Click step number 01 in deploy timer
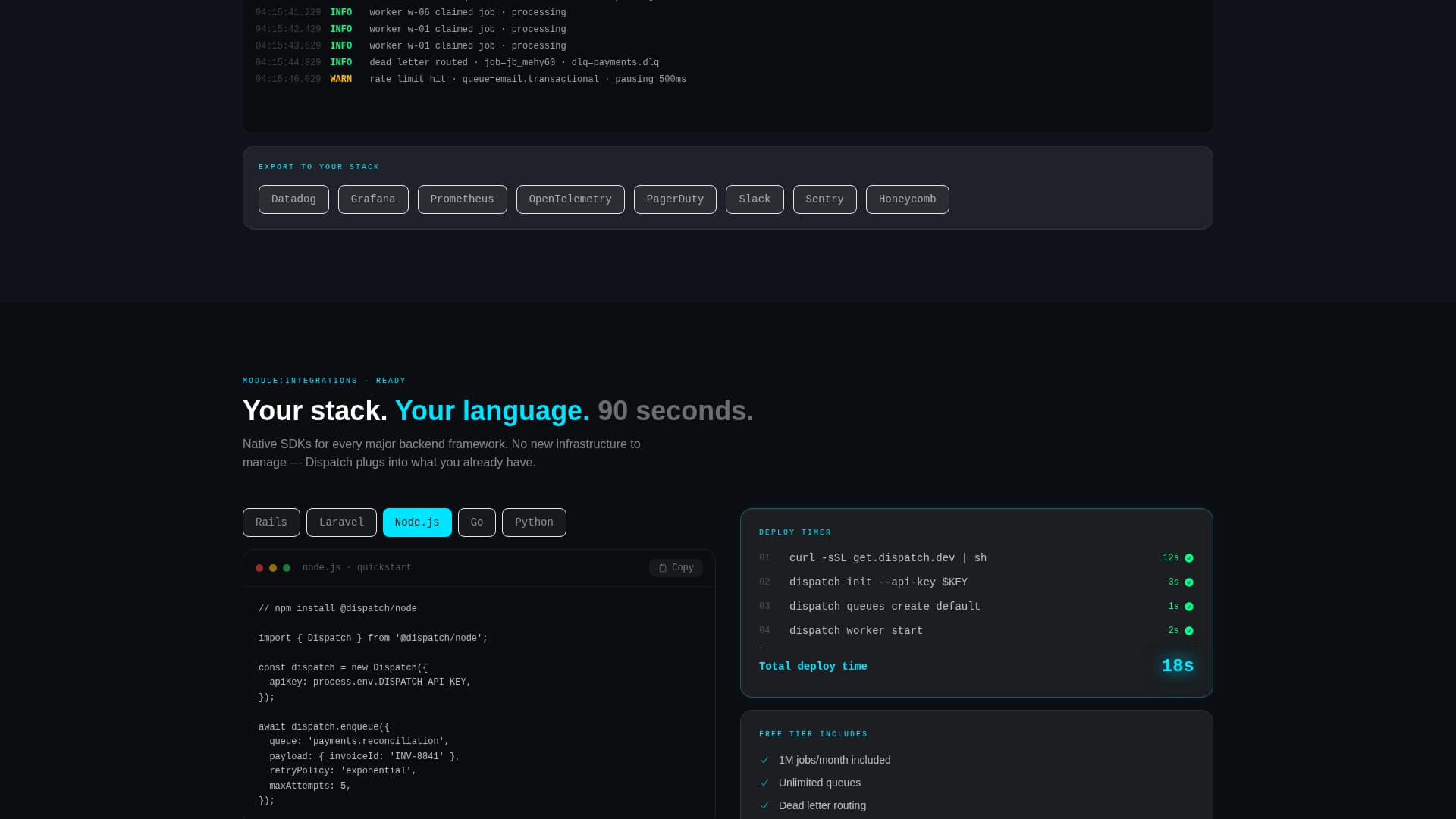Screen dimensions: 1456x819 click(x=764, y=558)
